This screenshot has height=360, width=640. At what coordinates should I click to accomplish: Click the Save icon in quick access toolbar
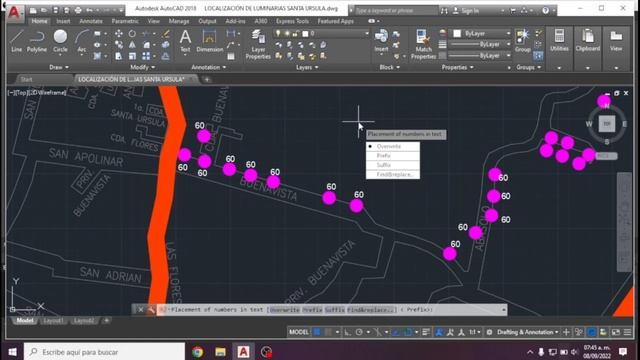pos(56,10)
